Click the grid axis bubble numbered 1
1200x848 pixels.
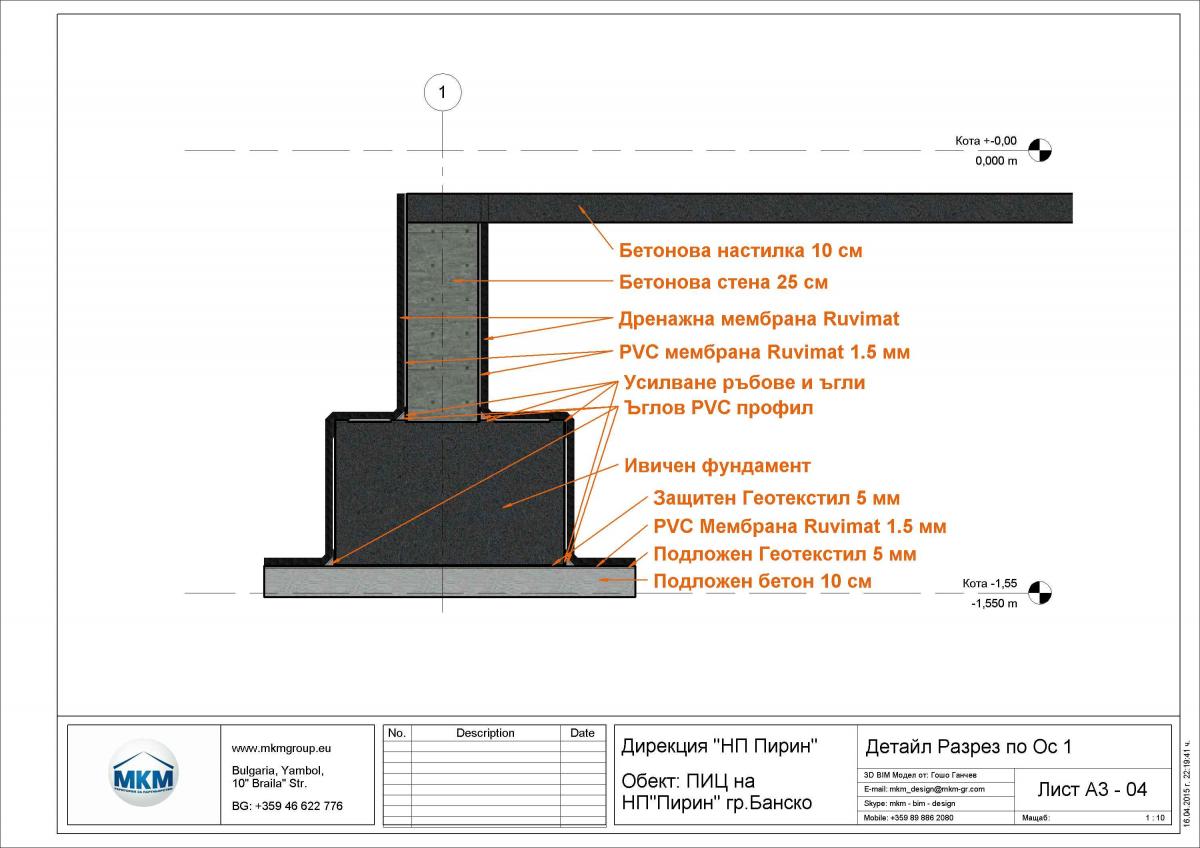point(443,93)
